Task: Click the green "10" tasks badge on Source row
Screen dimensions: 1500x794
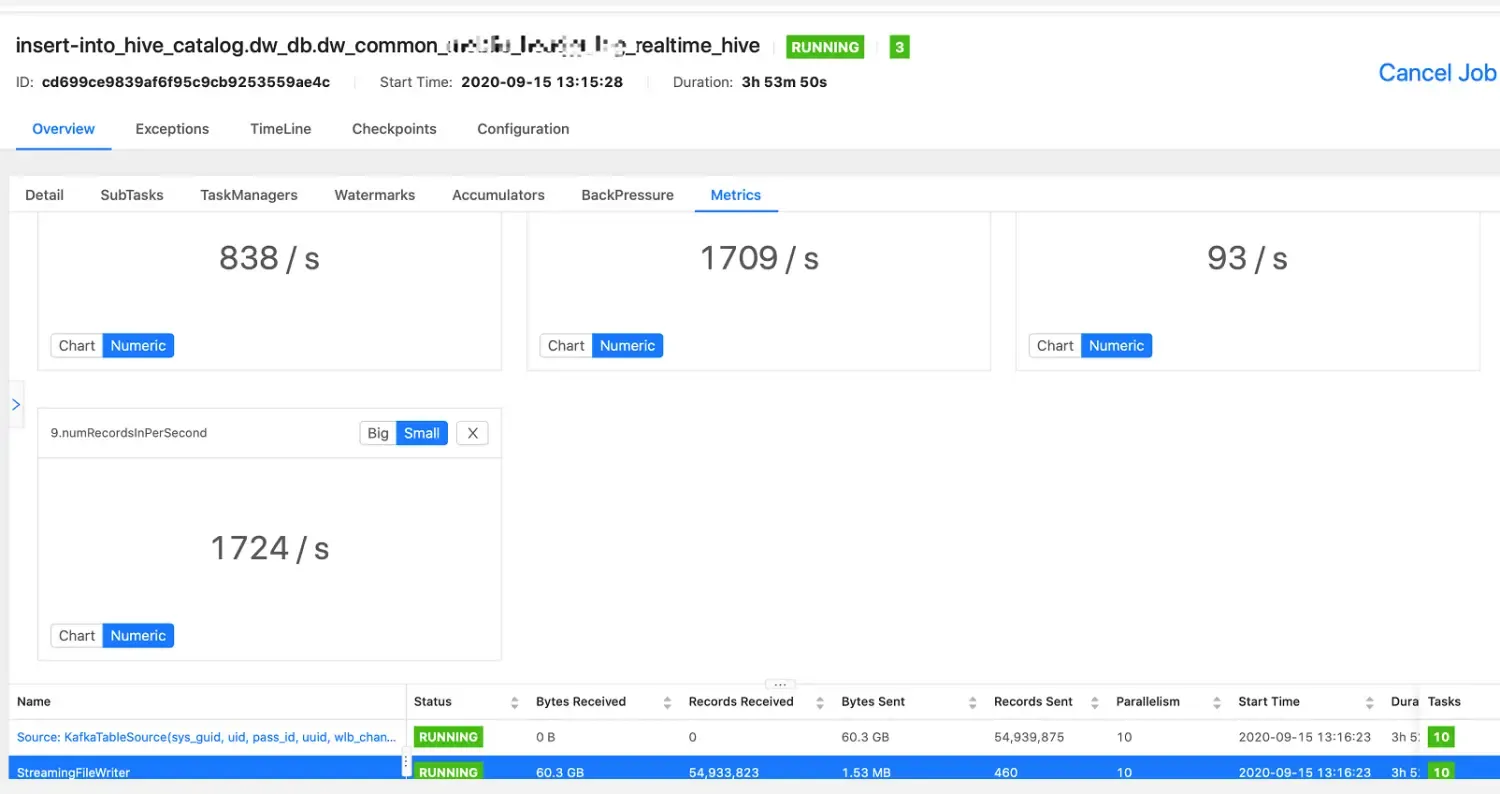Action: (1440, 737)
